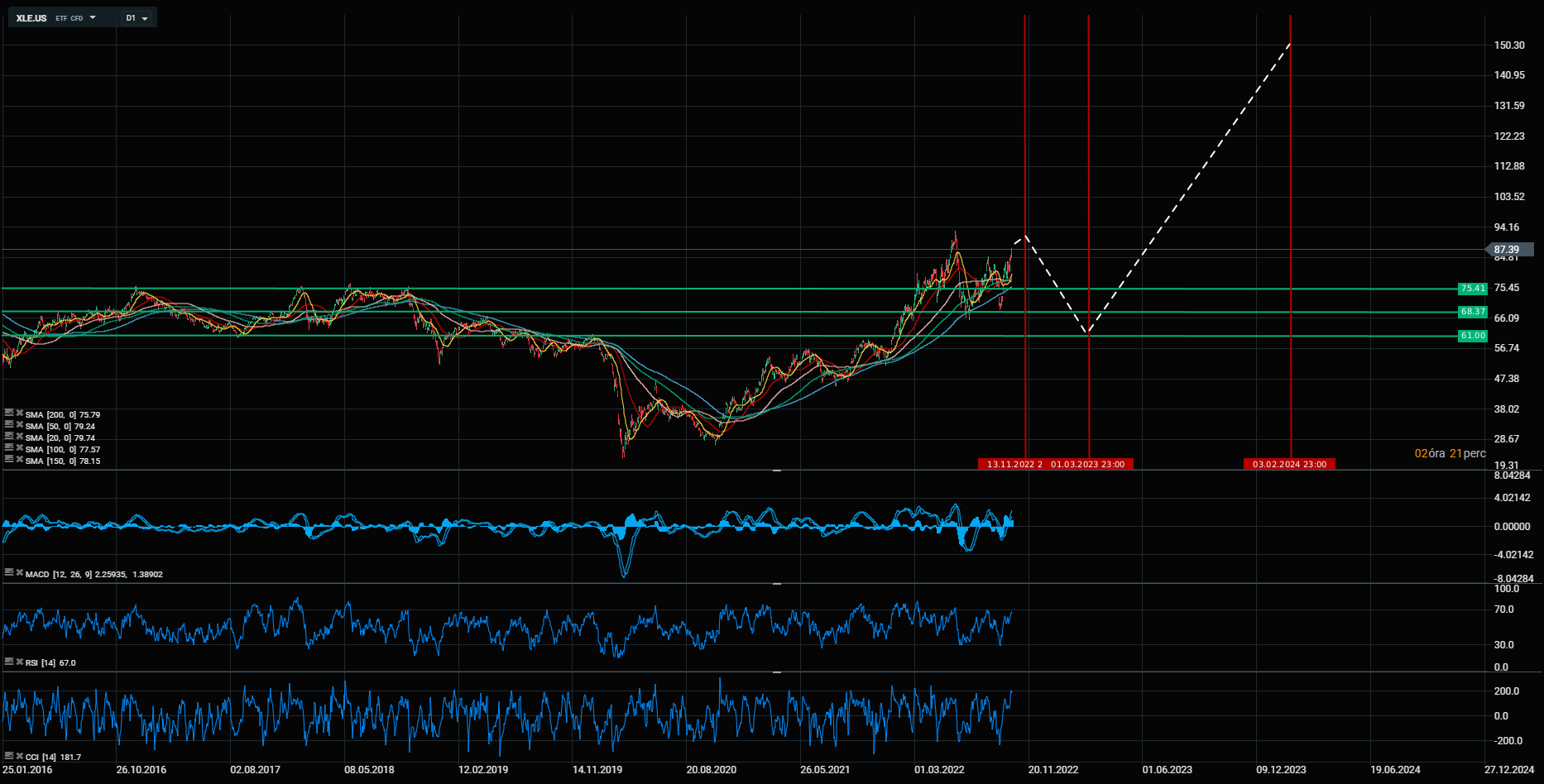Click the current price 87.39 tag
This screenshot has width=1544, height=784.
[x=1505, y=250]
